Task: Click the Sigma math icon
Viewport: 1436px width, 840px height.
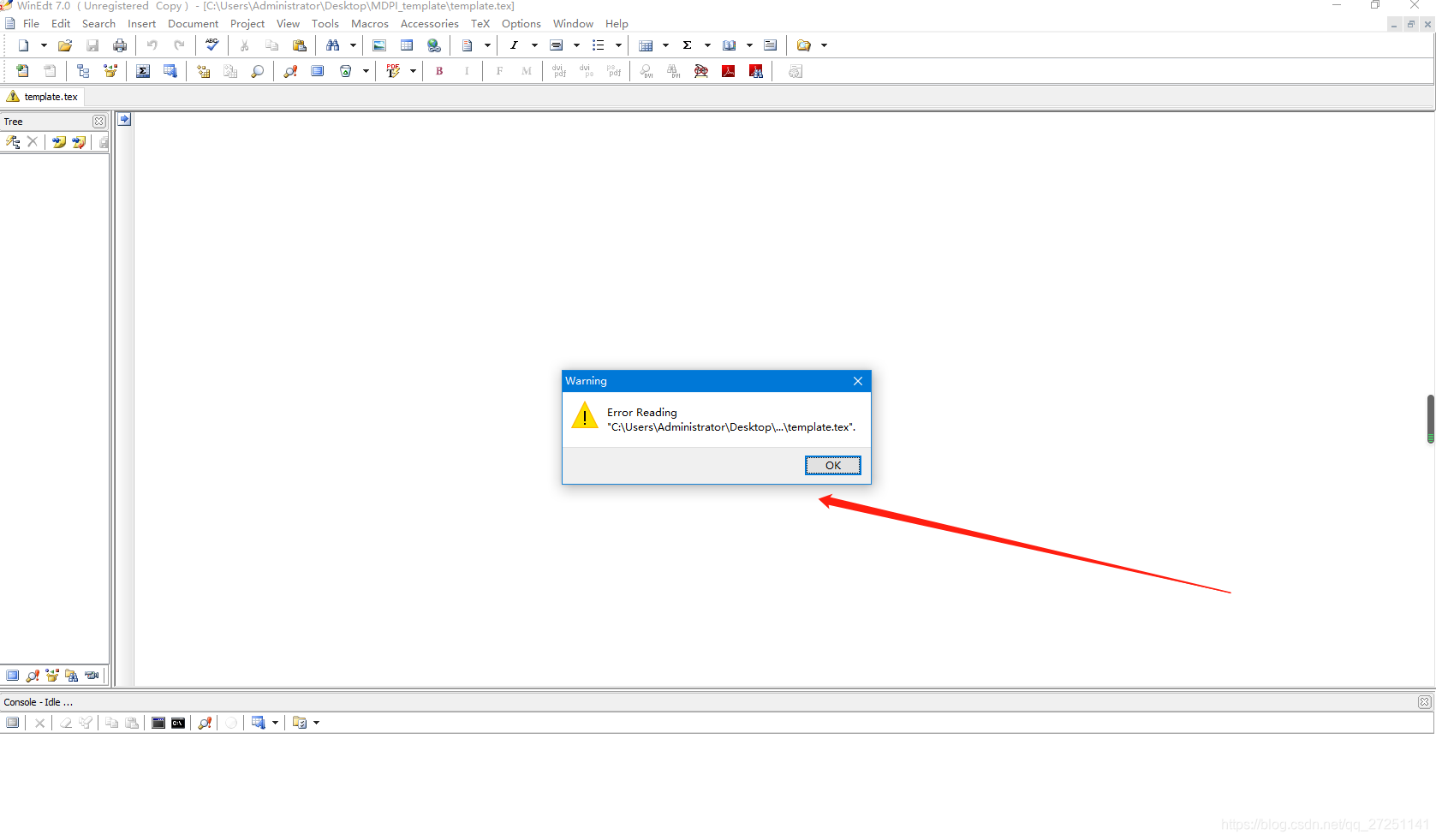Action: tap(687, 45)
